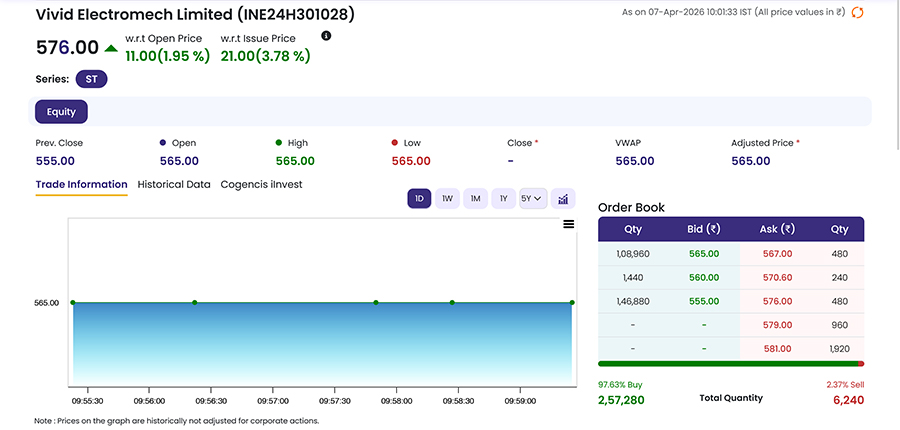This screenshot has height=430, width=900.
Task: Switch chart range to 1Y
Action: click(x=503, y=199)
